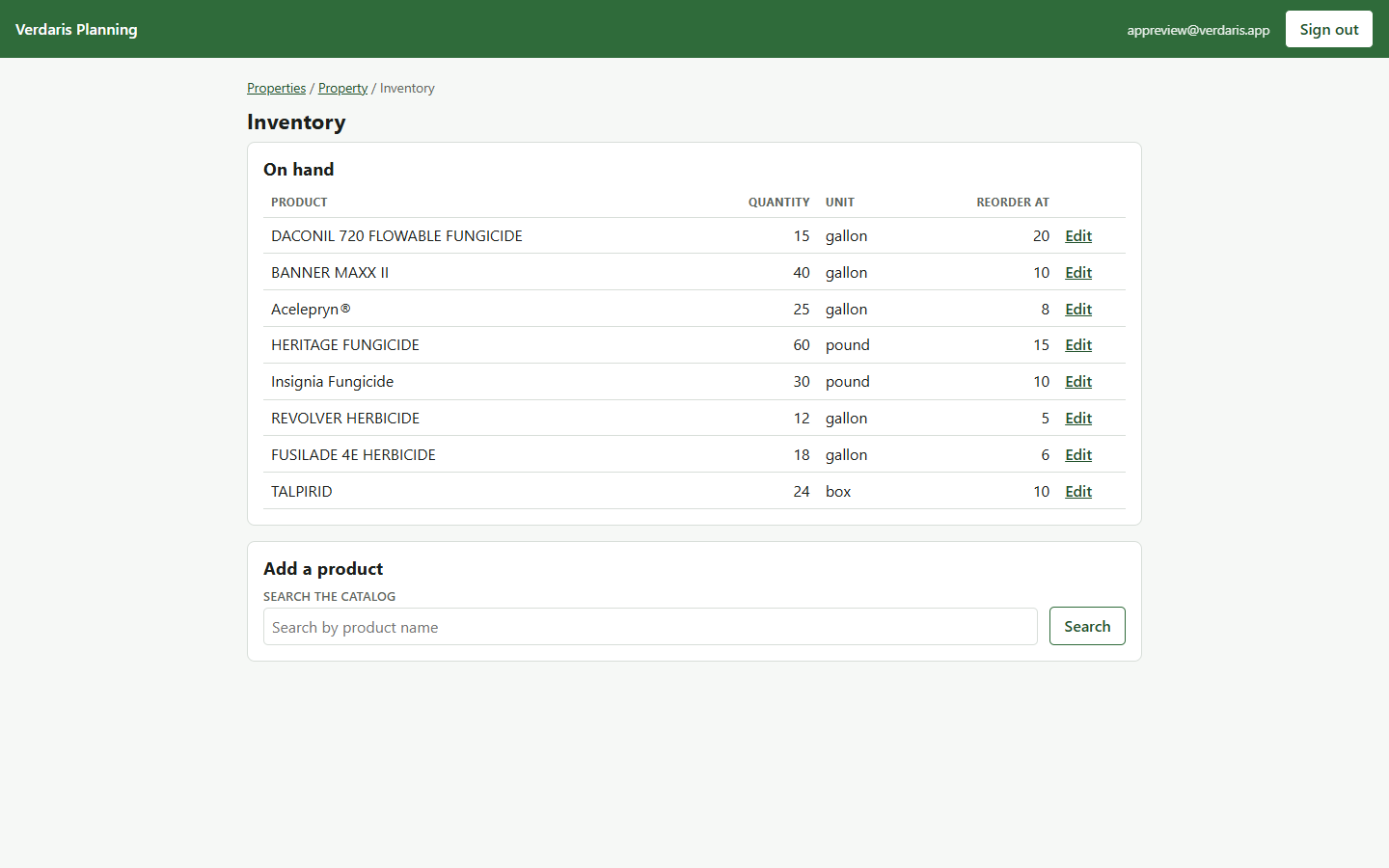
Task: Open the Verdaris Planning home link
Action: pyautogui.click(x=76, y=29)
